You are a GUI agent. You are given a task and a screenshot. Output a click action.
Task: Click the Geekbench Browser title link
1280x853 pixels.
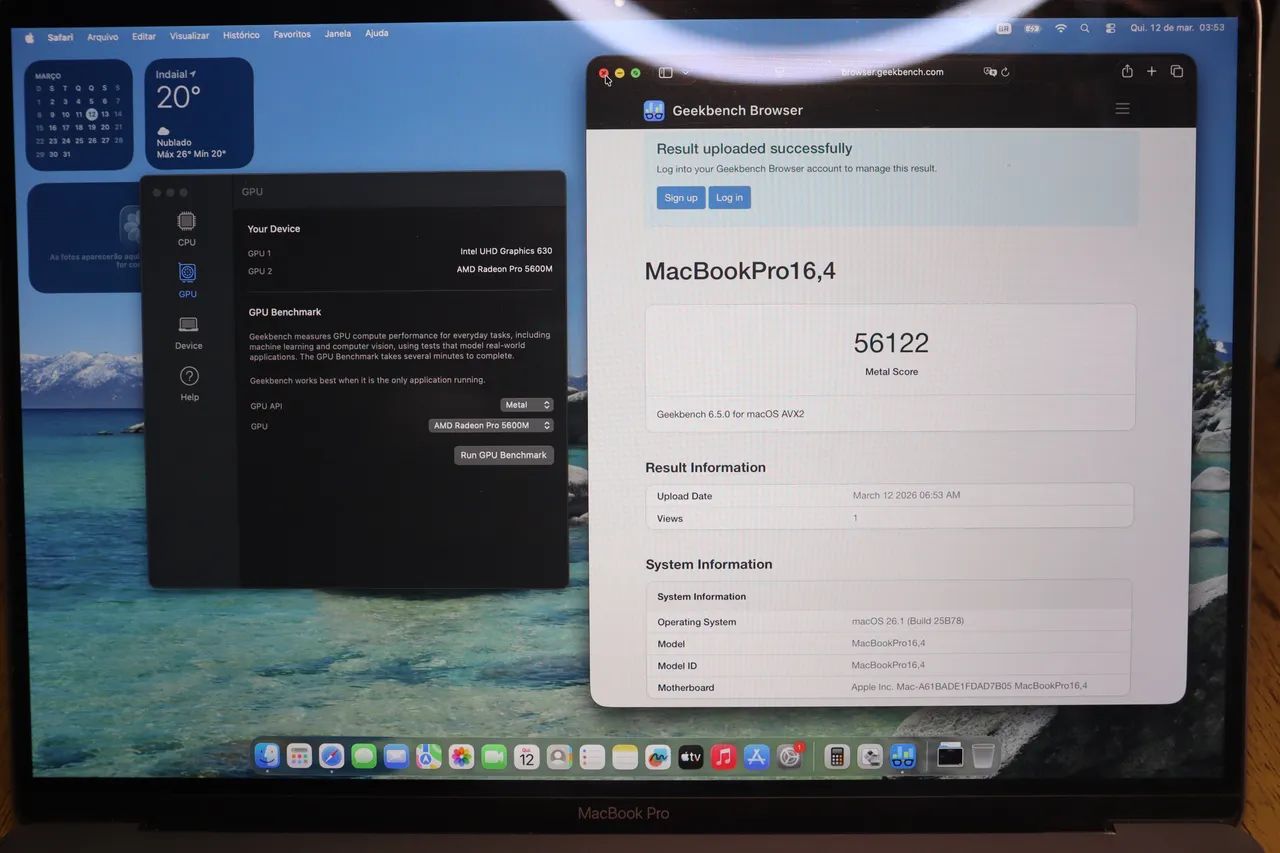[737, 110]
